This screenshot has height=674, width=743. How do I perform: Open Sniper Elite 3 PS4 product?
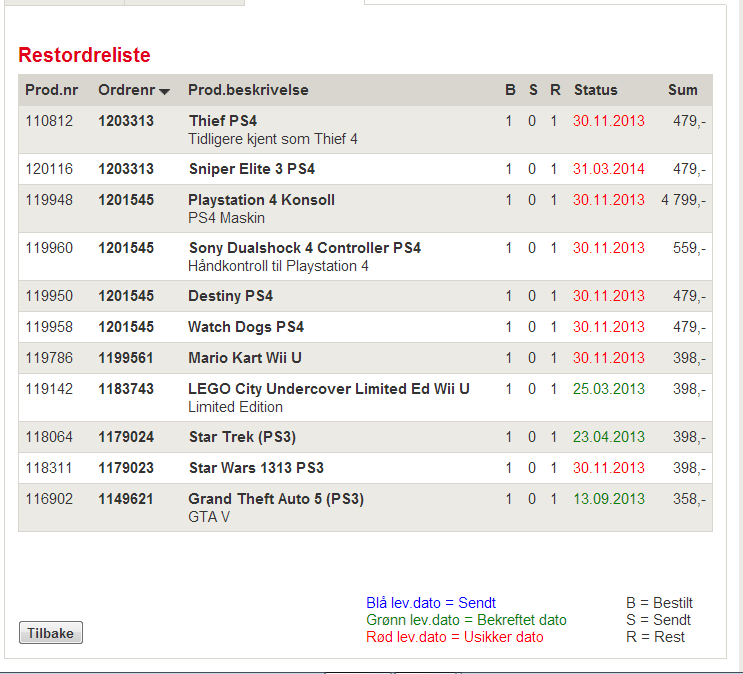pyautogui.click(x=252, y=169)
